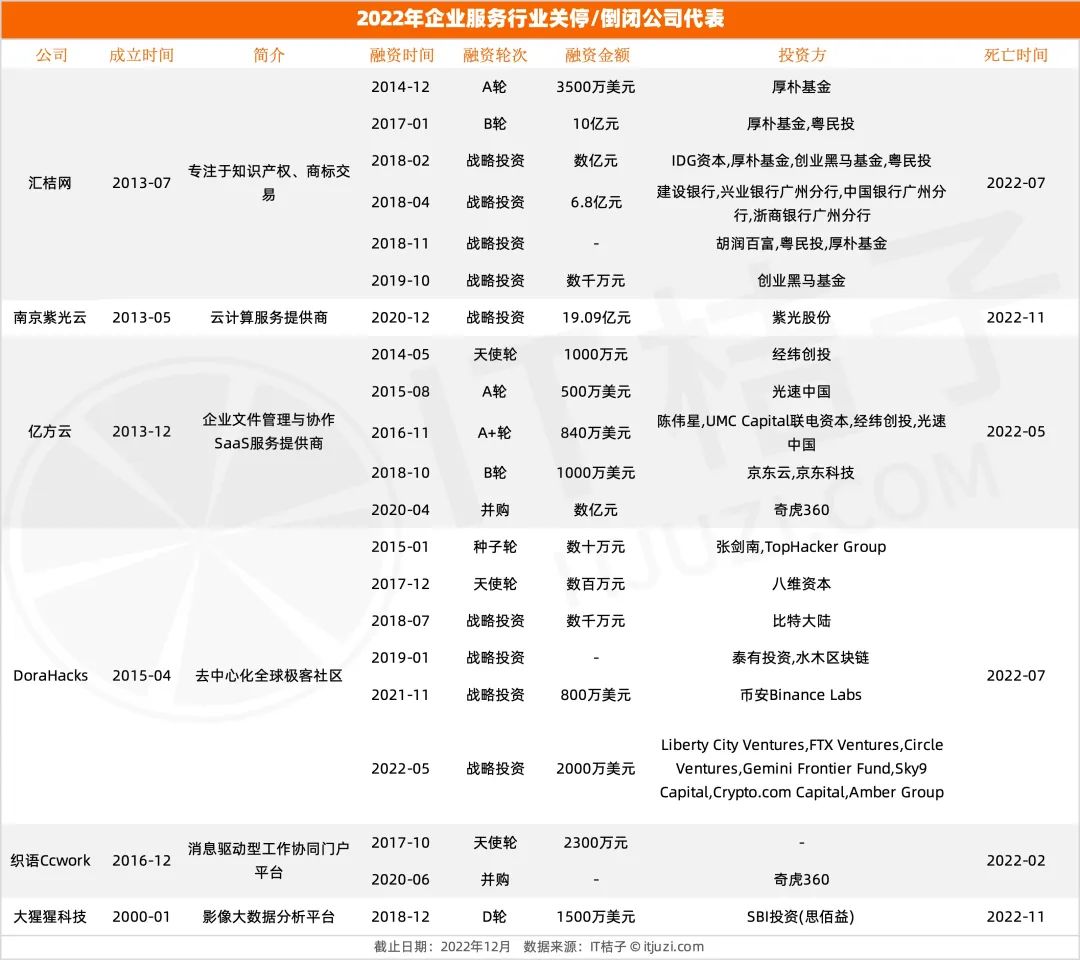
Task: Select the investor '紫光股份'
Action: 802,317
